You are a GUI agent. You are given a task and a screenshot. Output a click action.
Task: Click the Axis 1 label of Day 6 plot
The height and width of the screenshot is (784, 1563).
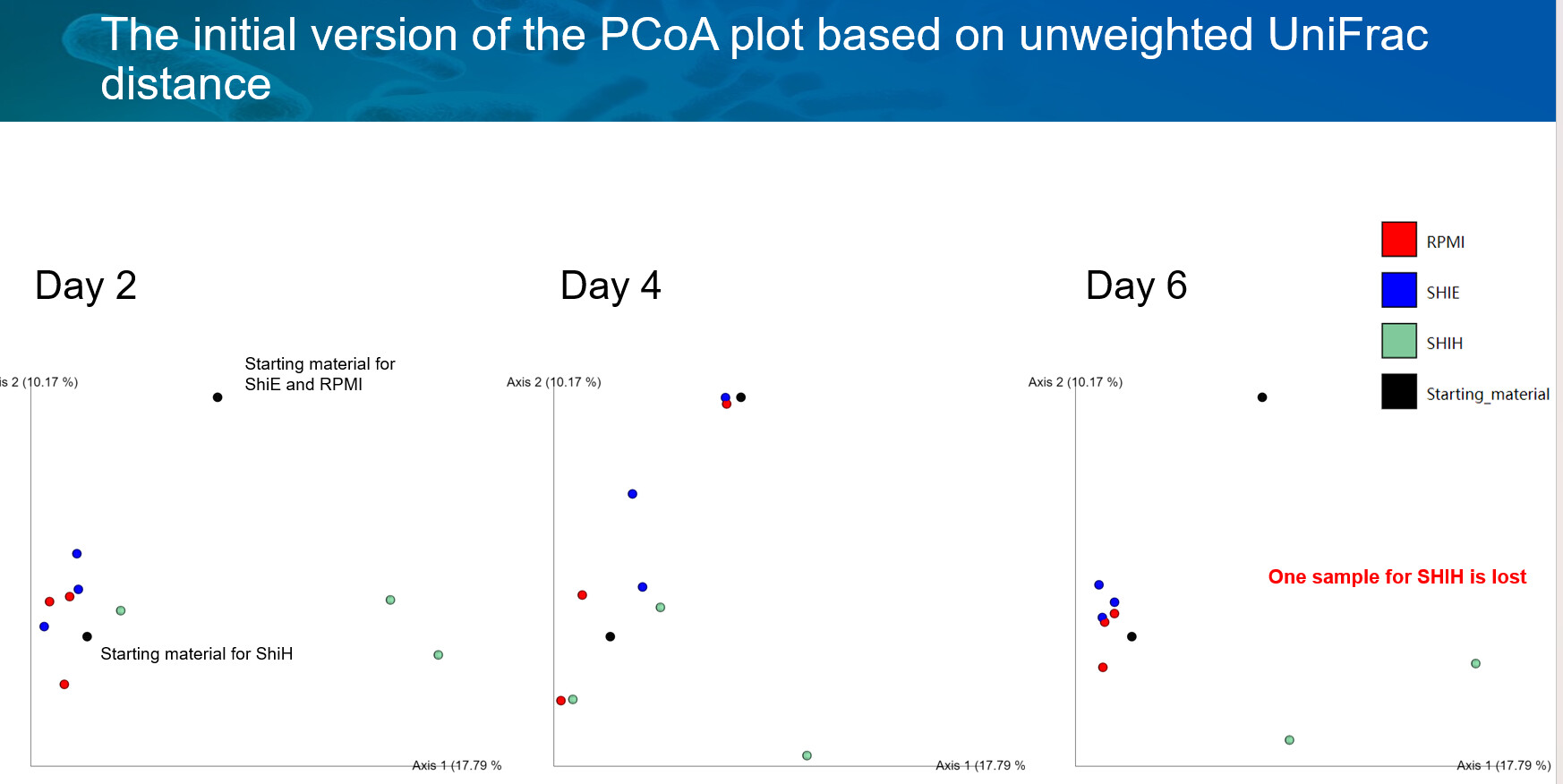[x=1503, y=765]
